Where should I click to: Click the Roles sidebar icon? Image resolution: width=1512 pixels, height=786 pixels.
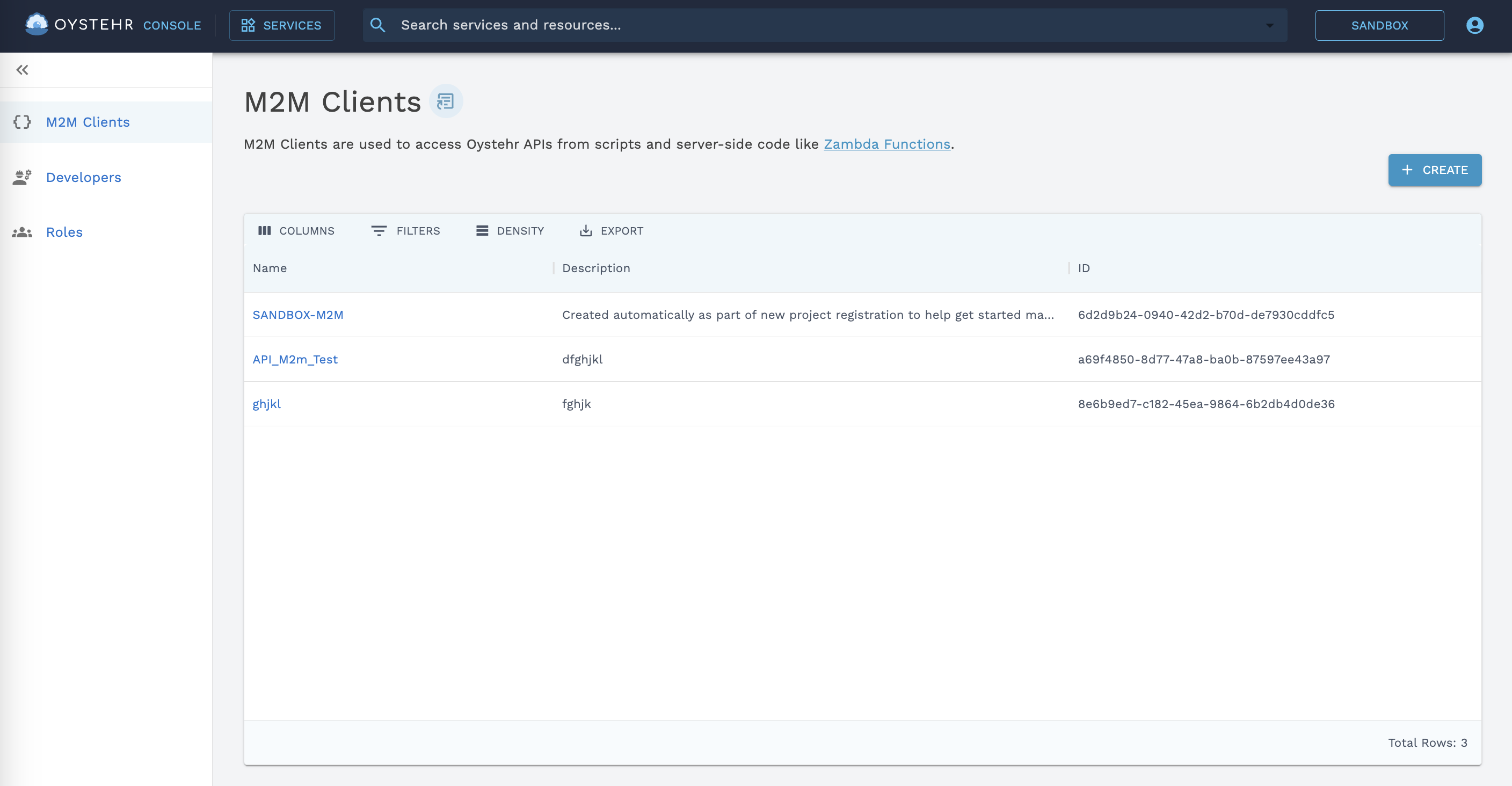click(22, 232)
